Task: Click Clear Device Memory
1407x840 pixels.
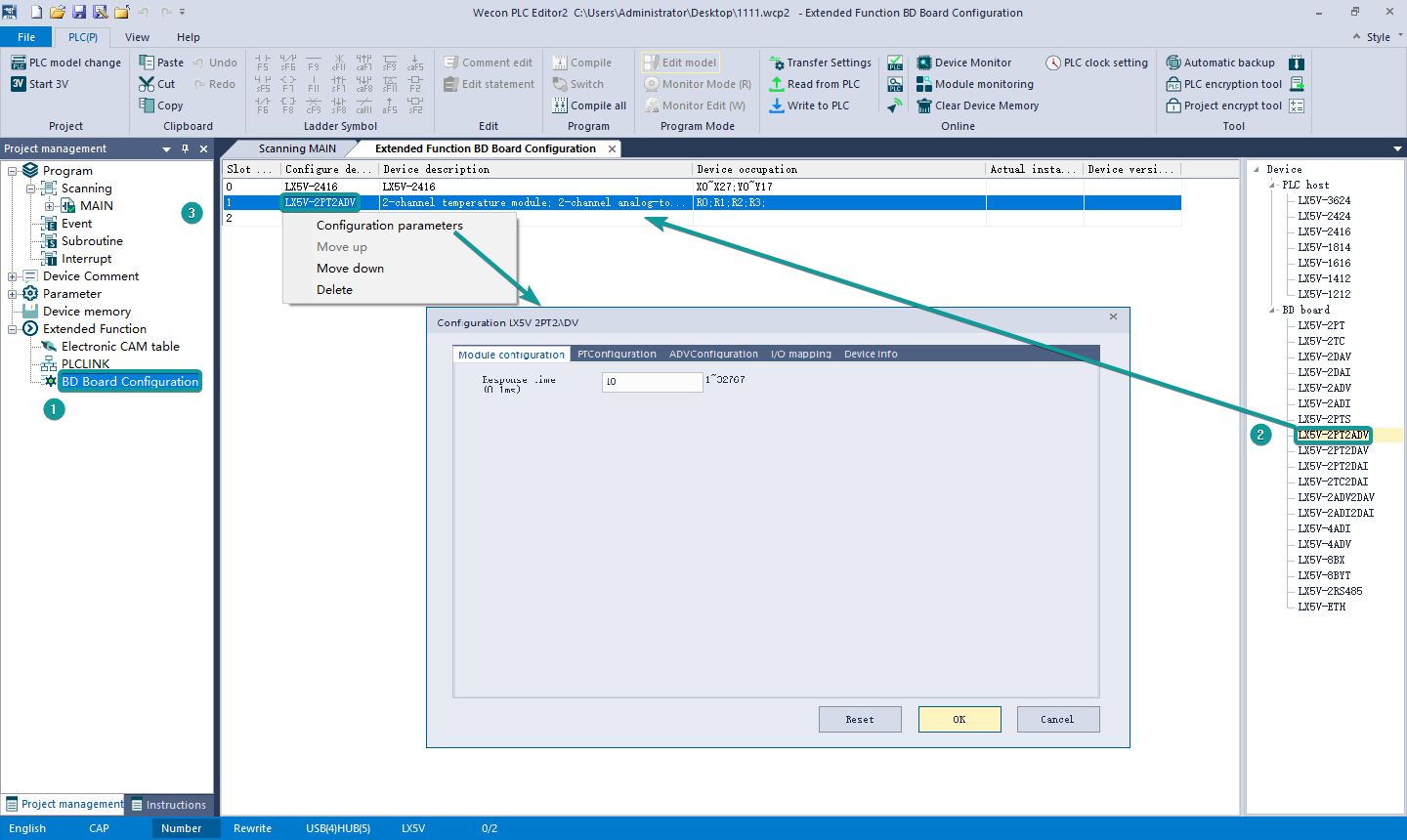Action: tap(977, 105)
